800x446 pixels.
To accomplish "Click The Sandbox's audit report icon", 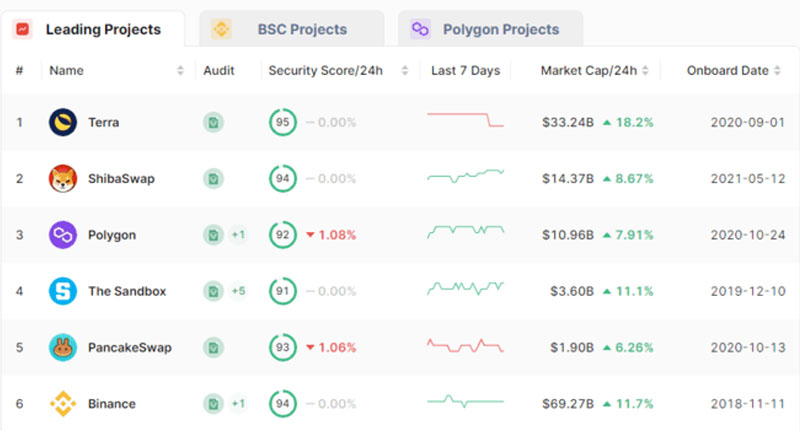I will tap(213, 291).
